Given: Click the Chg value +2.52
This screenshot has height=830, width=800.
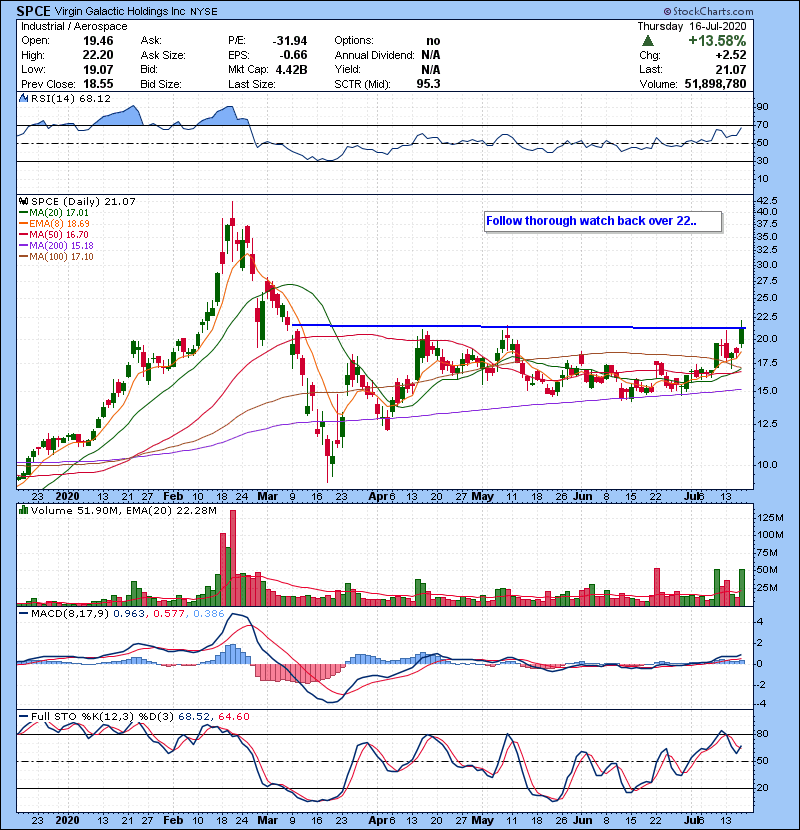Looking at the screenshot, I should [731, 55].
